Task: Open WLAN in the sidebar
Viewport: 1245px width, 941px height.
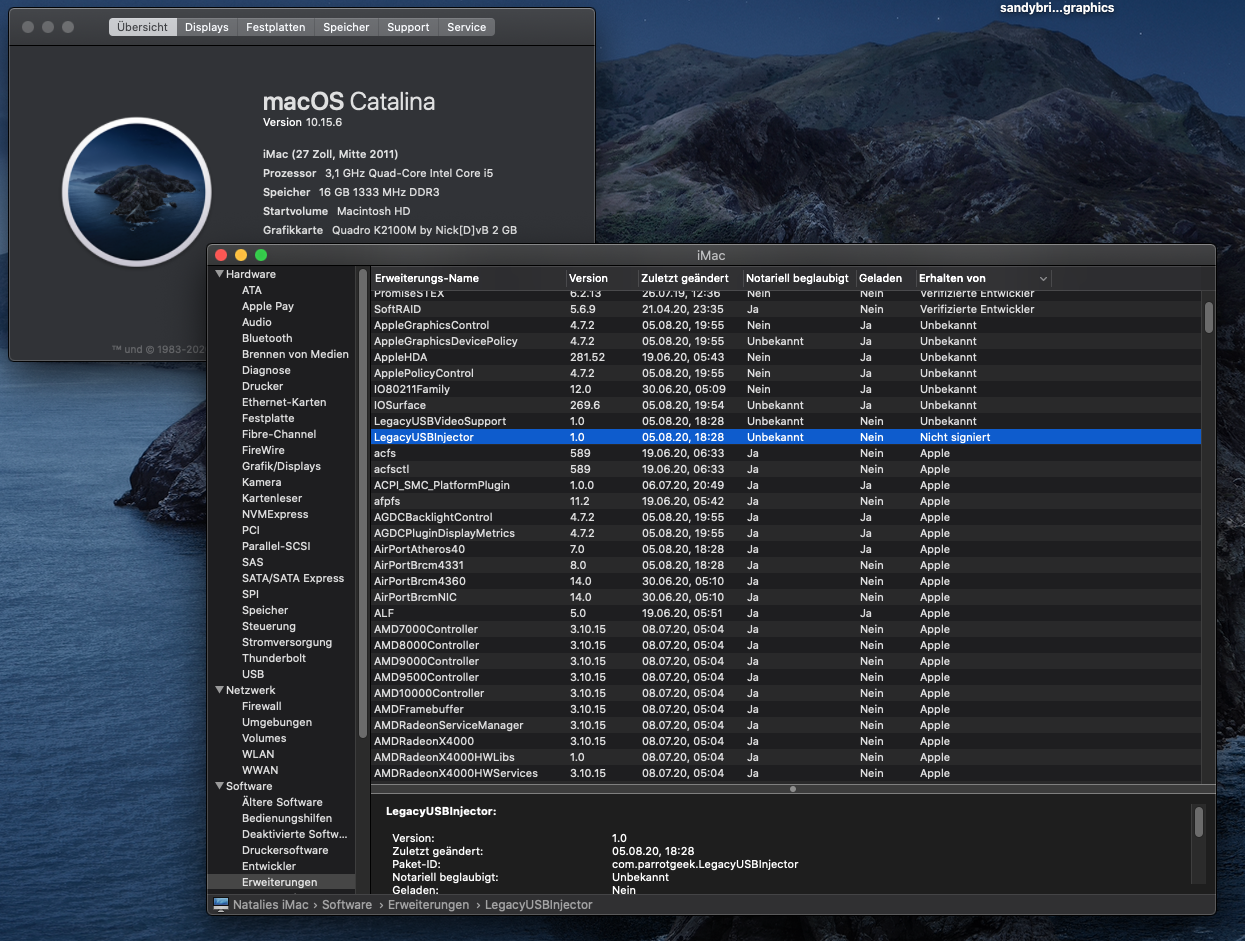Action: pyautogui.click(x=257, y=754)
